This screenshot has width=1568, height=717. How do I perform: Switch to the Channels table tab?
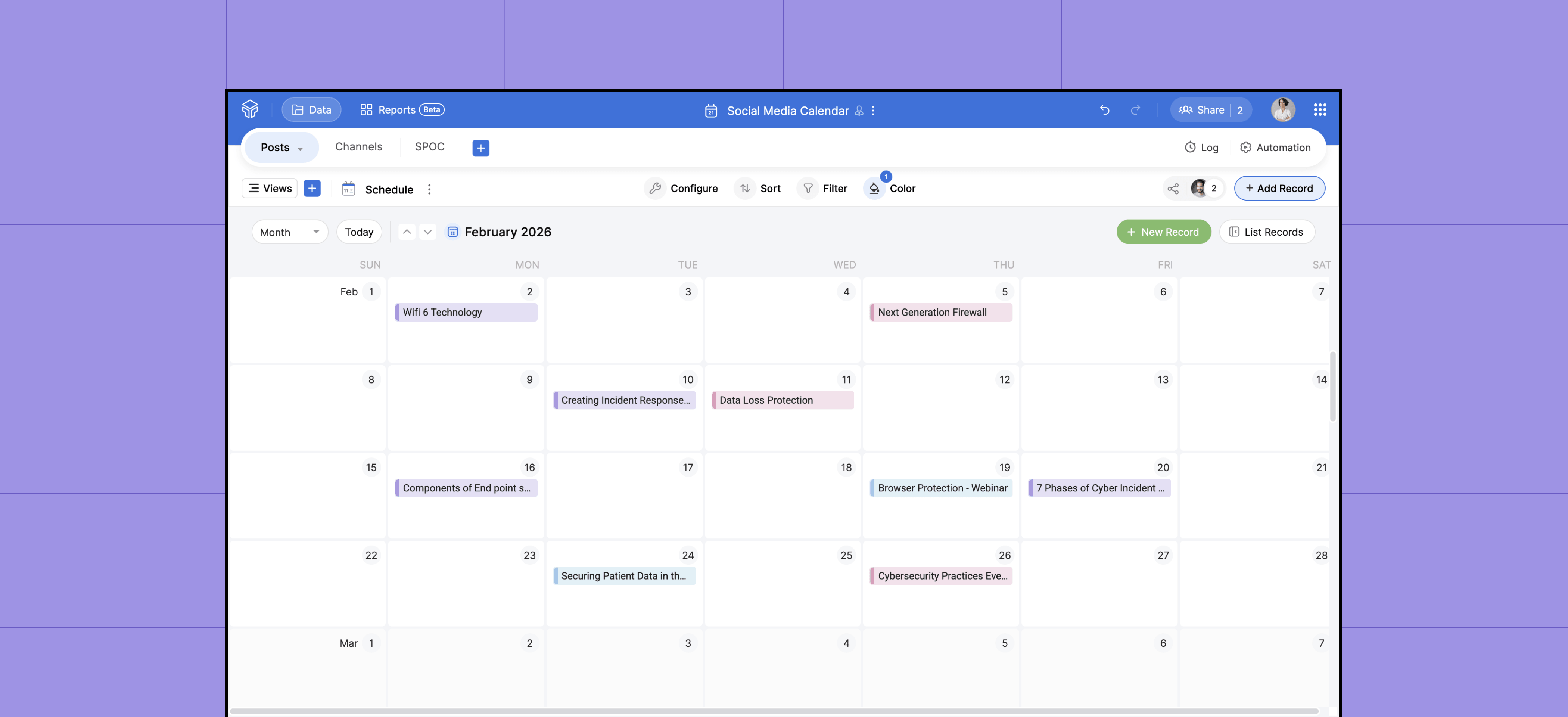(358, 147)
